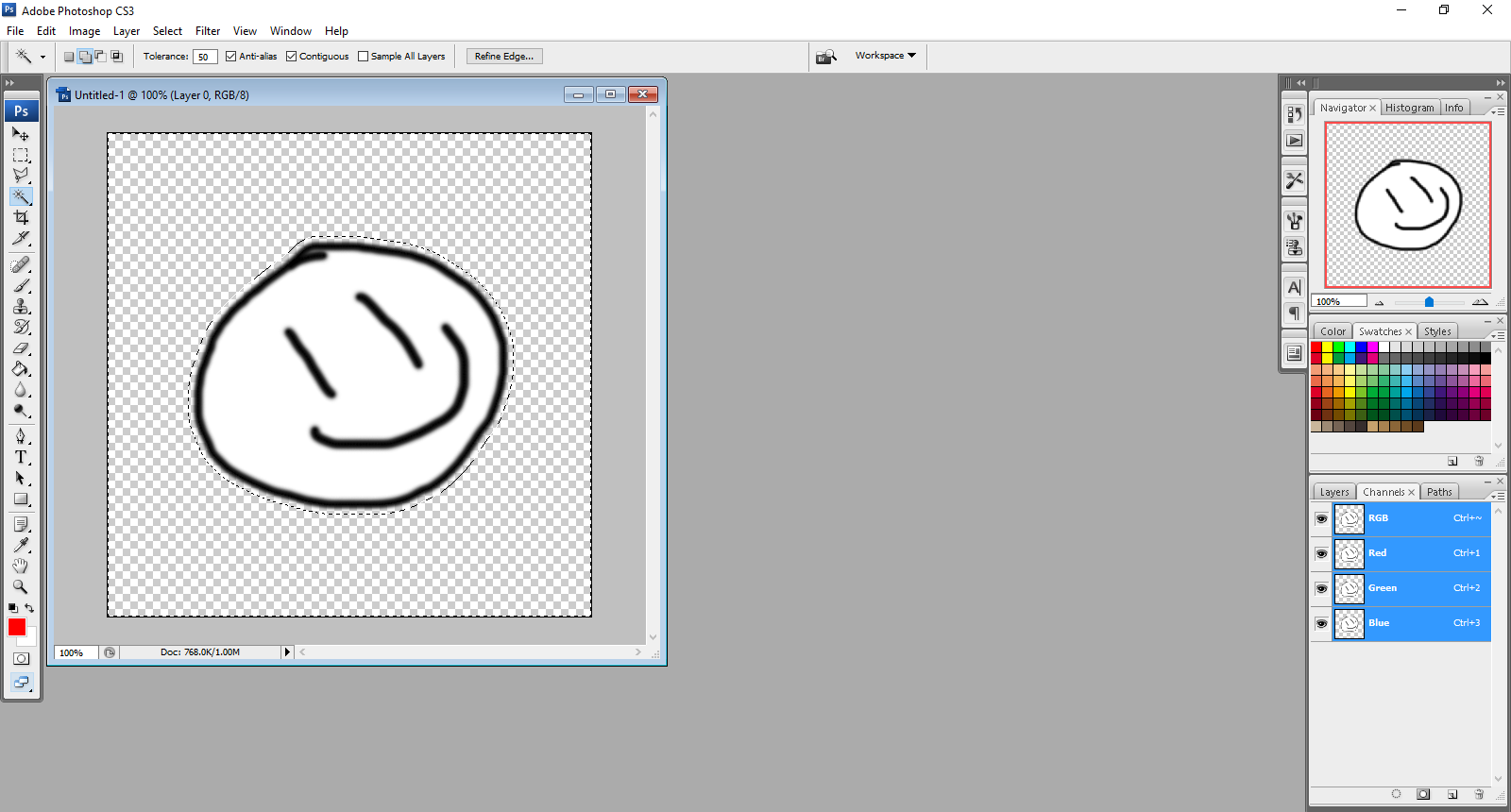This screenshot has width=1511, height=812.
Task: Hide the Red channel visibility eye
Action: tap(1321, 553)
